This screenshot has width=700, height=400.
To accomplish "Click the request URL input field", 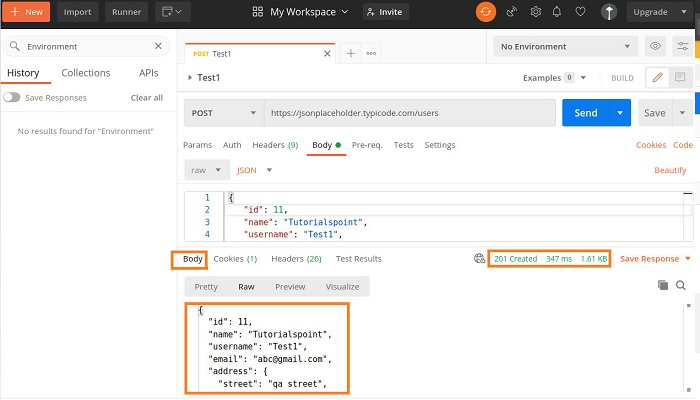I will pos(408,113).
